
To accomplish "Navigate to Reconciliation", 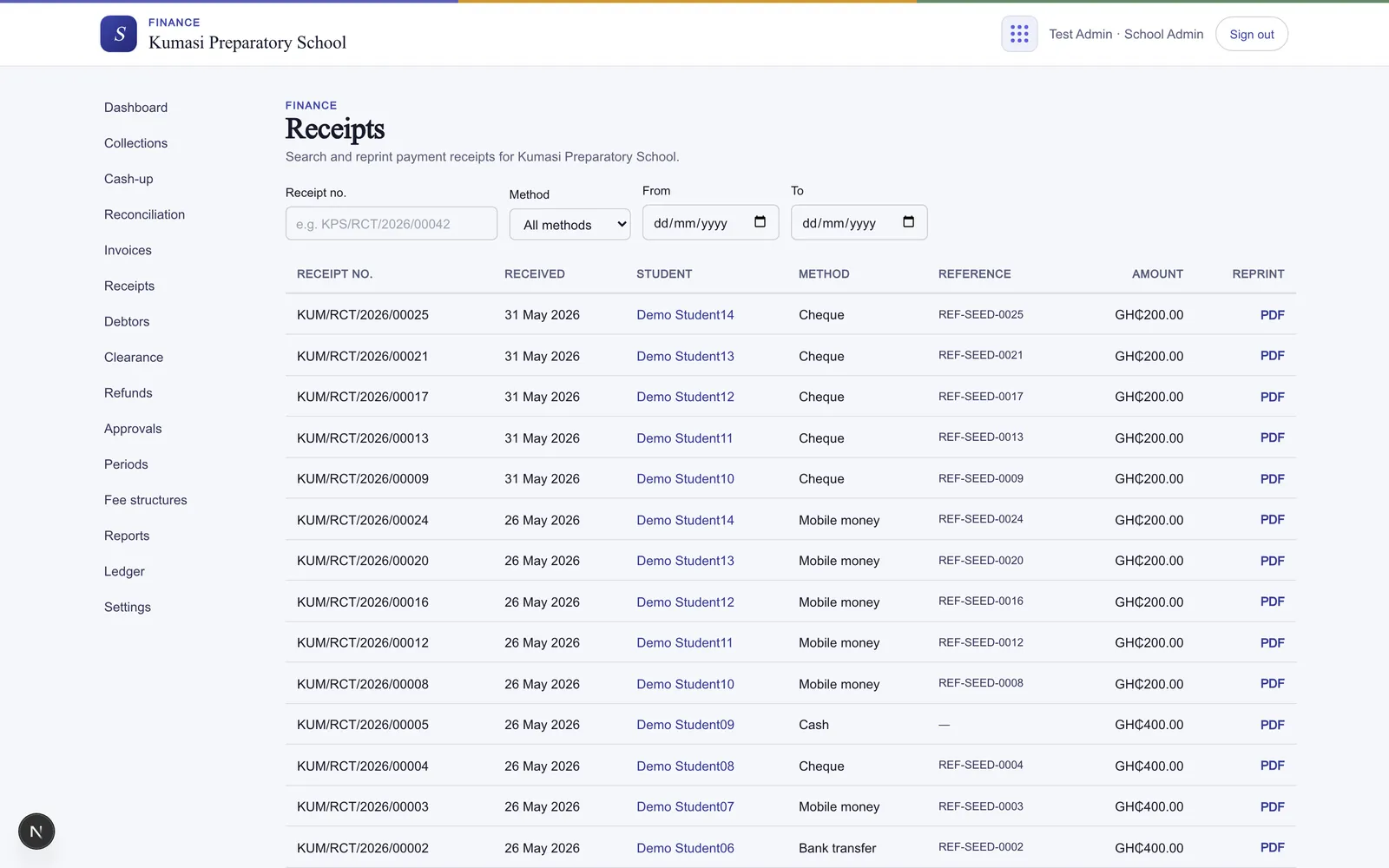I will [x=145, y=214].
